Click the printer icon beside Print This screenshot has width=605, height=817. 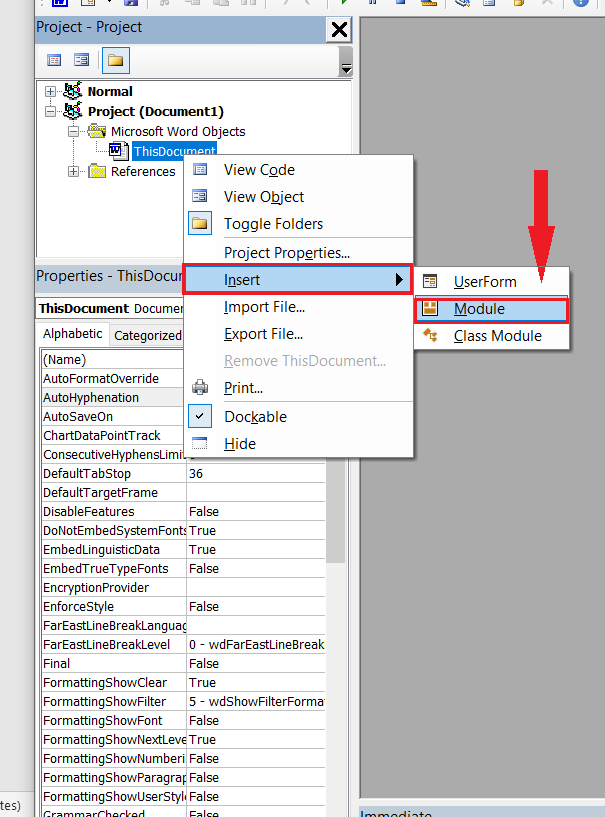click(x=200, y=387)
